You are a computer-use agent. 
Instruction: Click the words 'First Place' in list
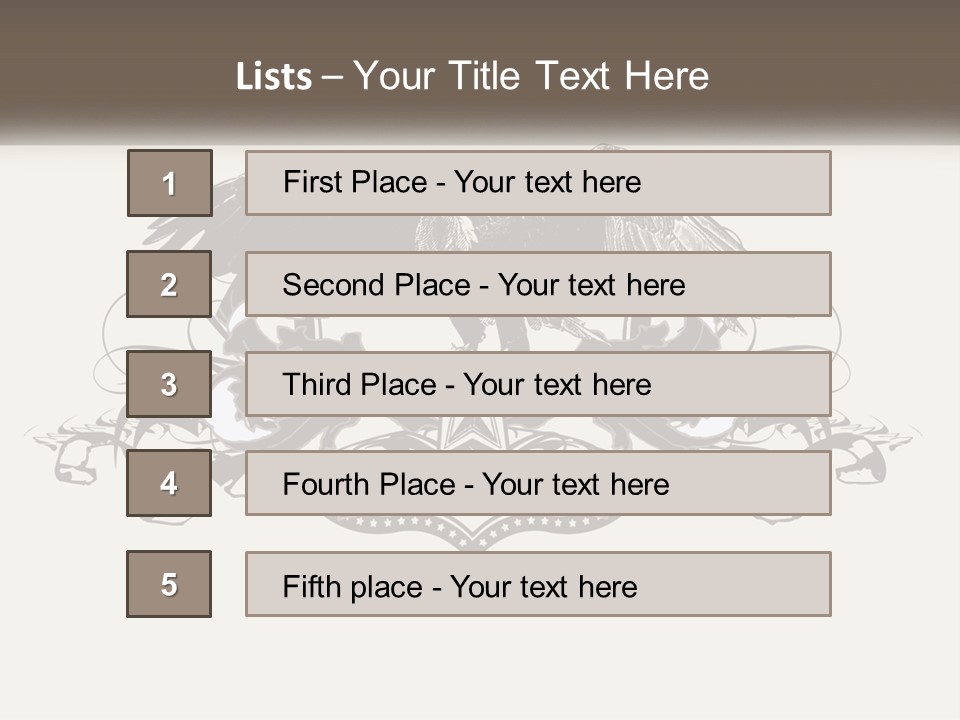(x=354, y=182)
